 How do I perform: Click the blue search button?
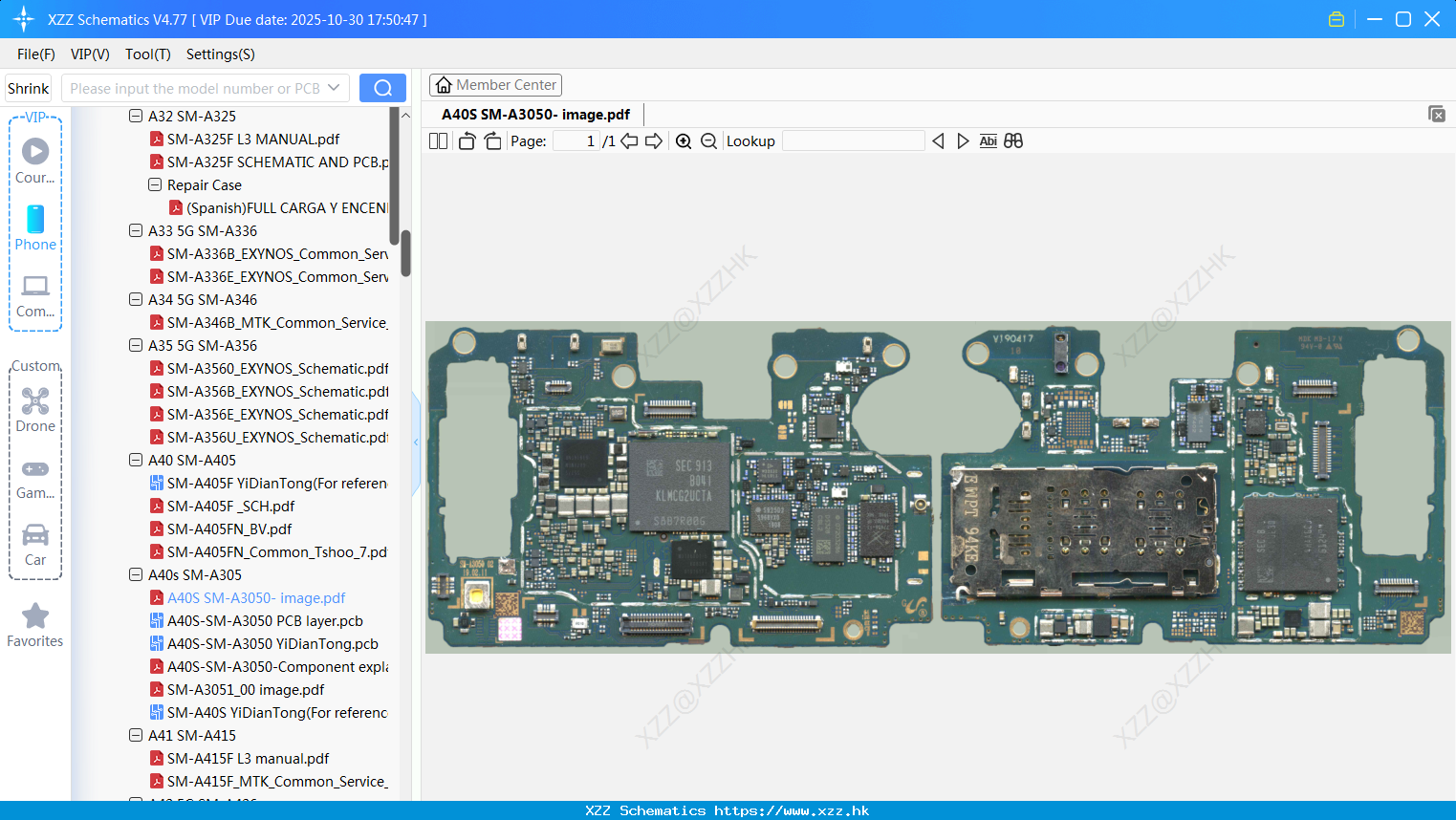tap(382, 88)
